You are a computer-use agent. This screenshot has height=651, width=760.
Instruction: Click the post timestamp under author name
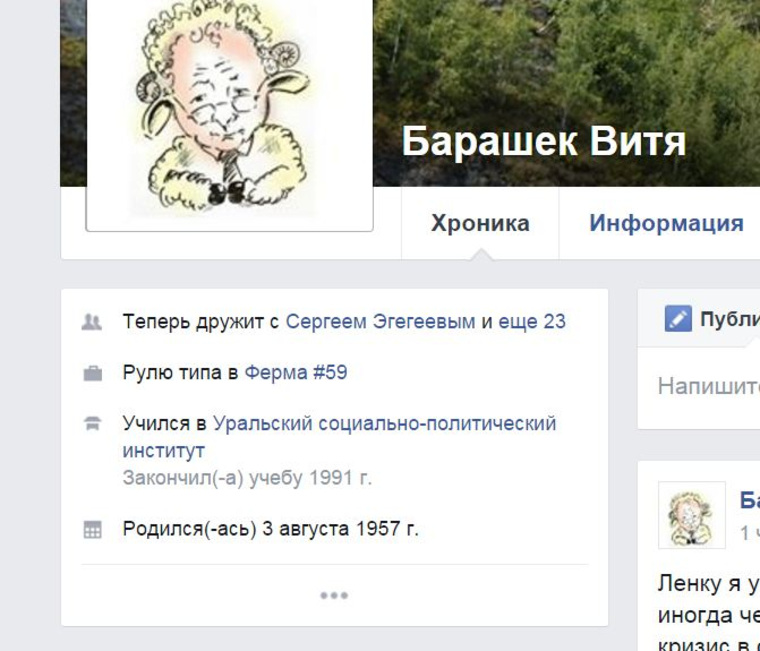pyautogui.click(x=749, y=533)
